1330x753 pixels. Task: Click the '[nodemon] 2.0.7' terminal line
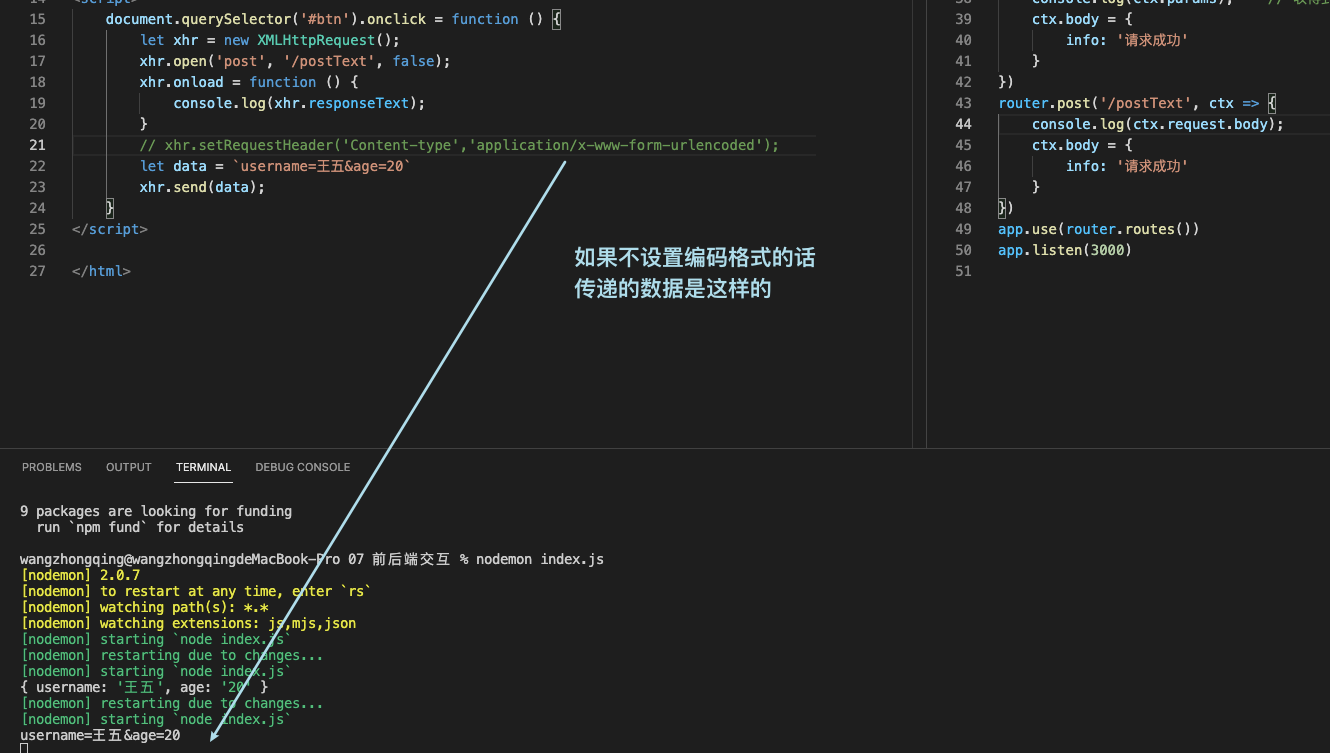tap(80, 575)
